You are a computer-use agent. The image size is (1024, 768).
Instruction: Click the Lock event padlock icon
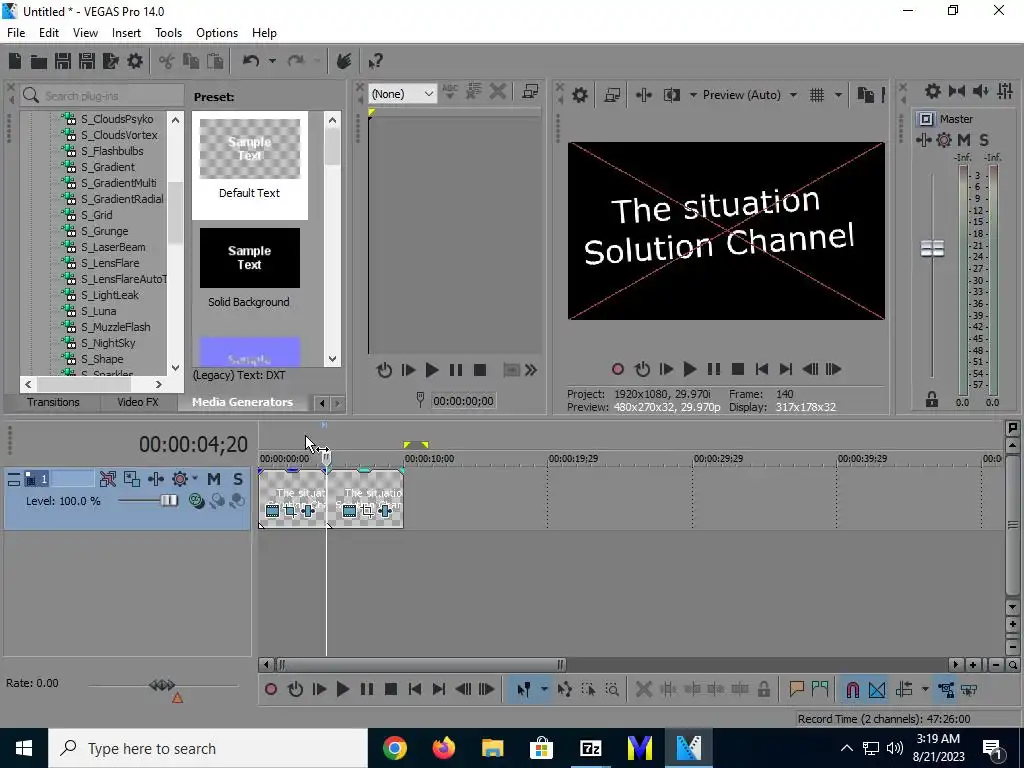click(763, 690)
